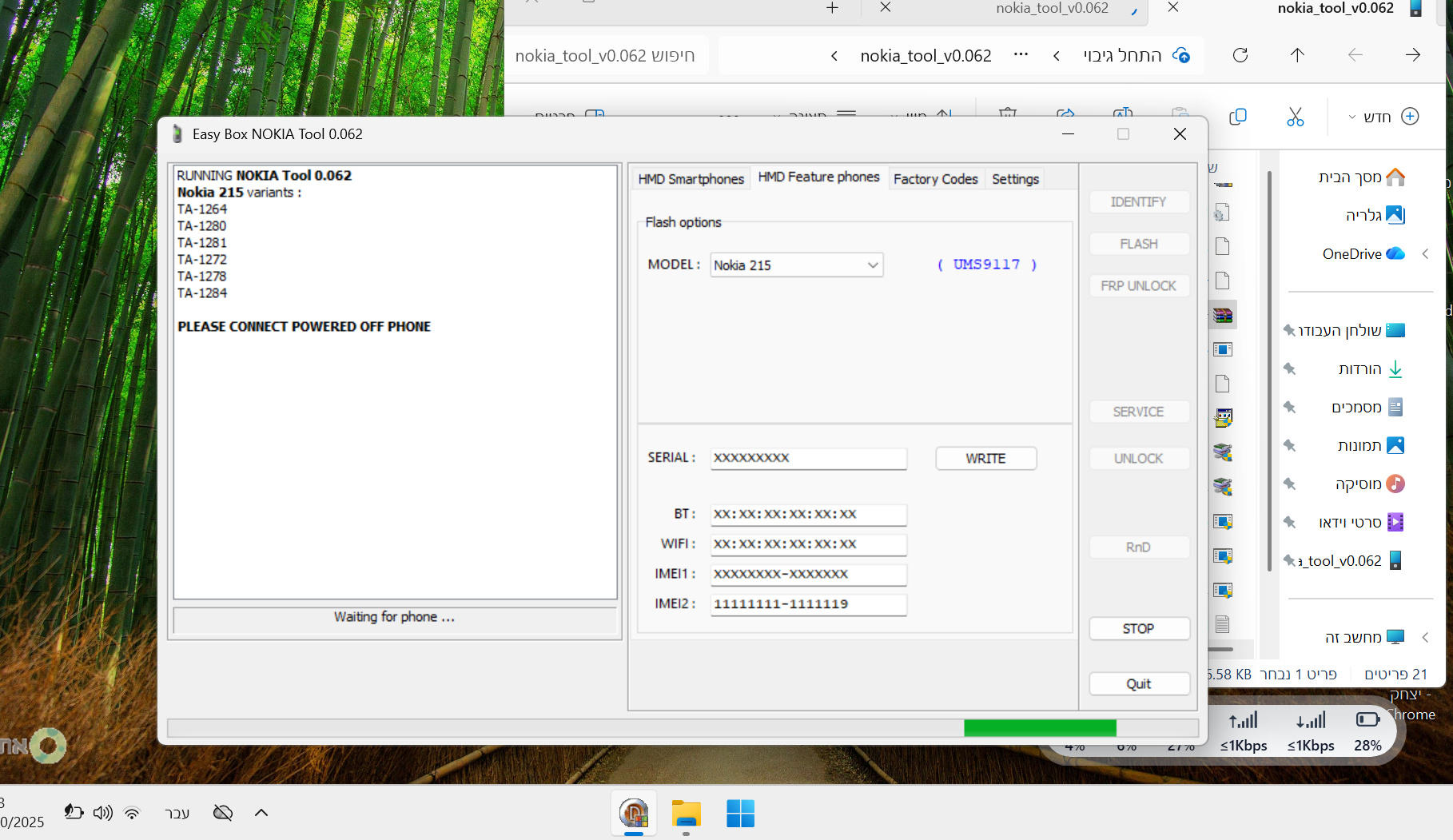Show hidden system tray icons
Viewport: 1453px width, 840px height.
click(x=261, y=813)
